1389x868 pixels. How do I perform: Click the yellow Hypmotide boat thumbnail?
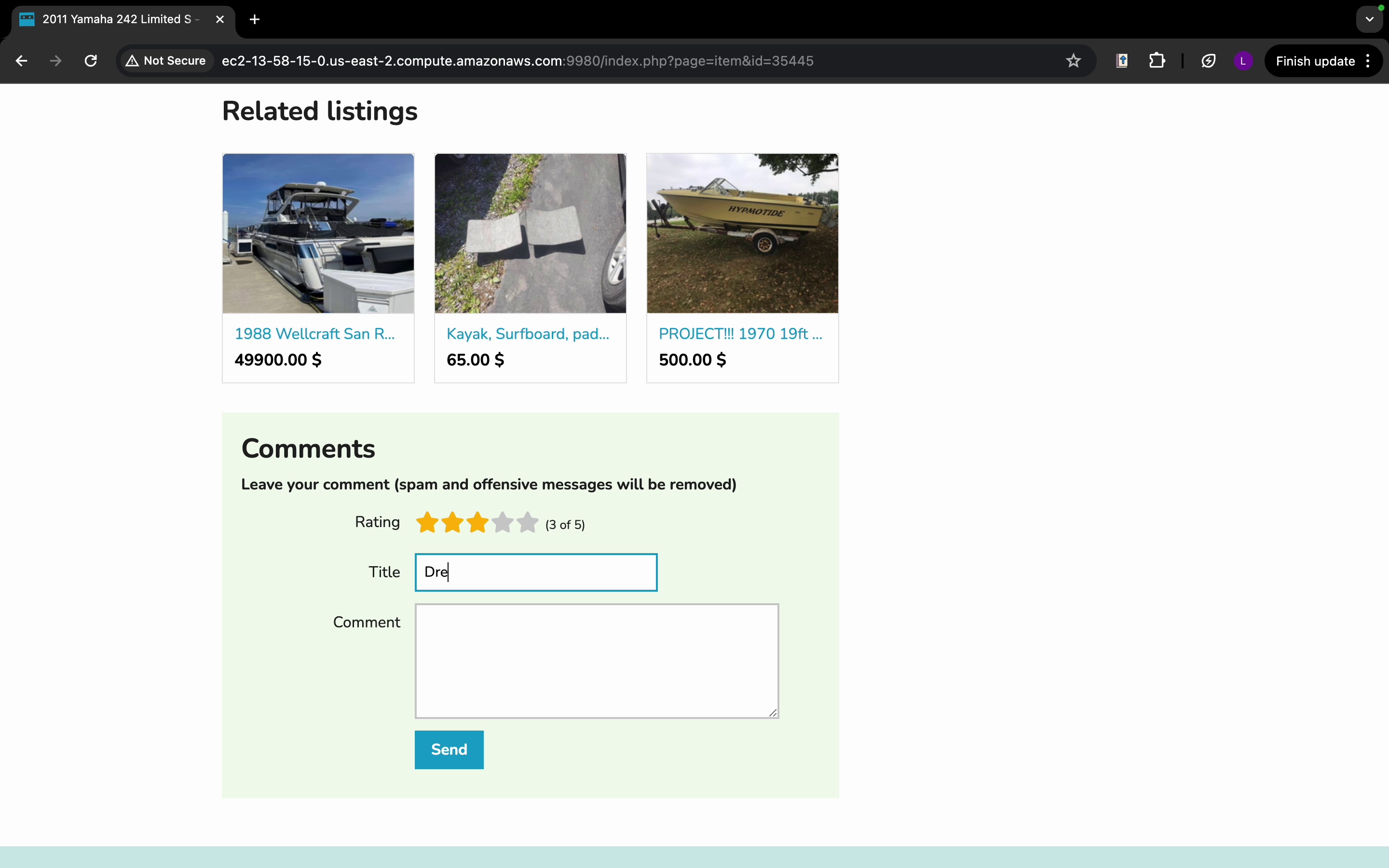point(742,233)
